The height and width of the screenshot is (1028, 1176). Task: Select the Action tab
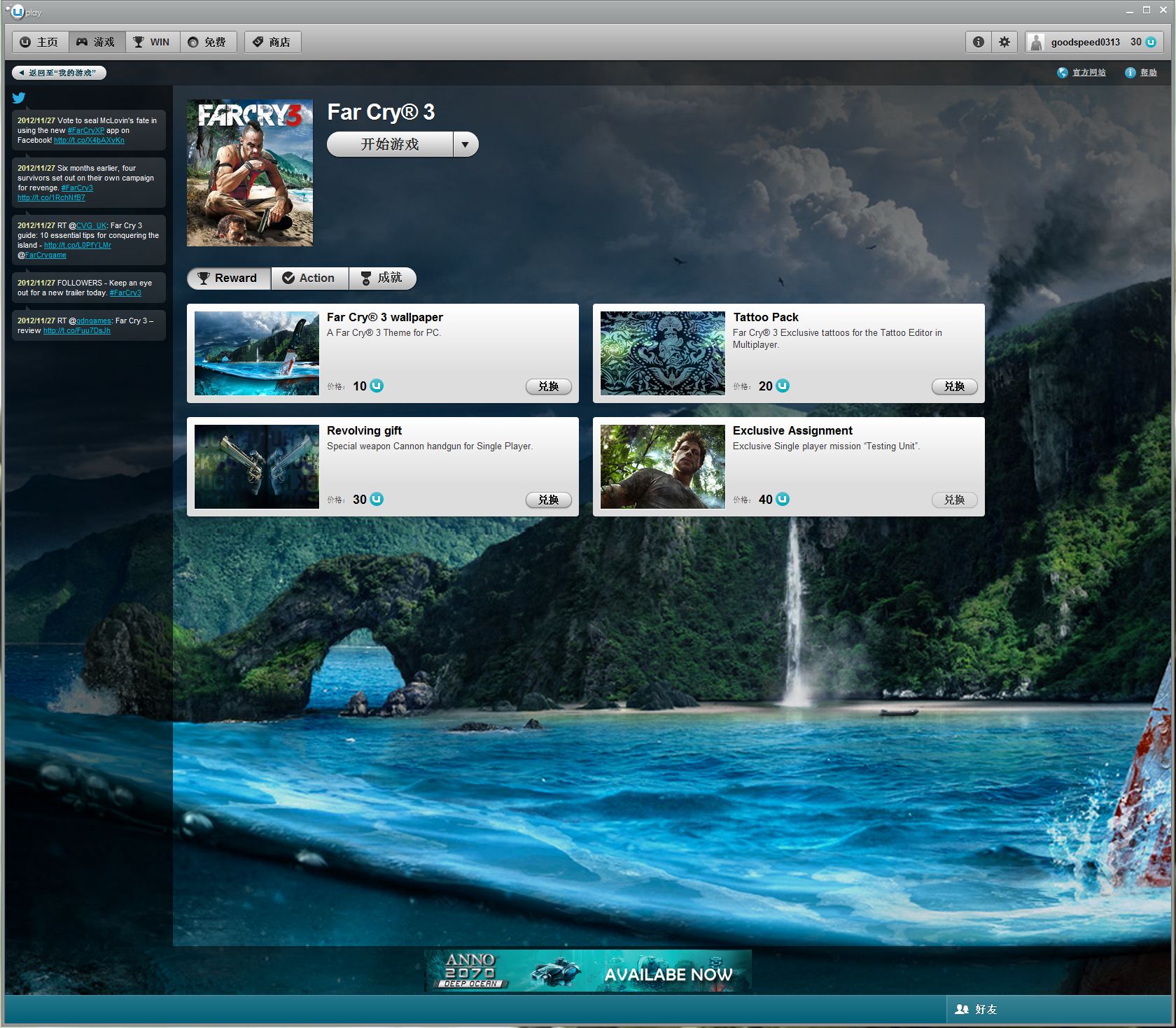309,278
